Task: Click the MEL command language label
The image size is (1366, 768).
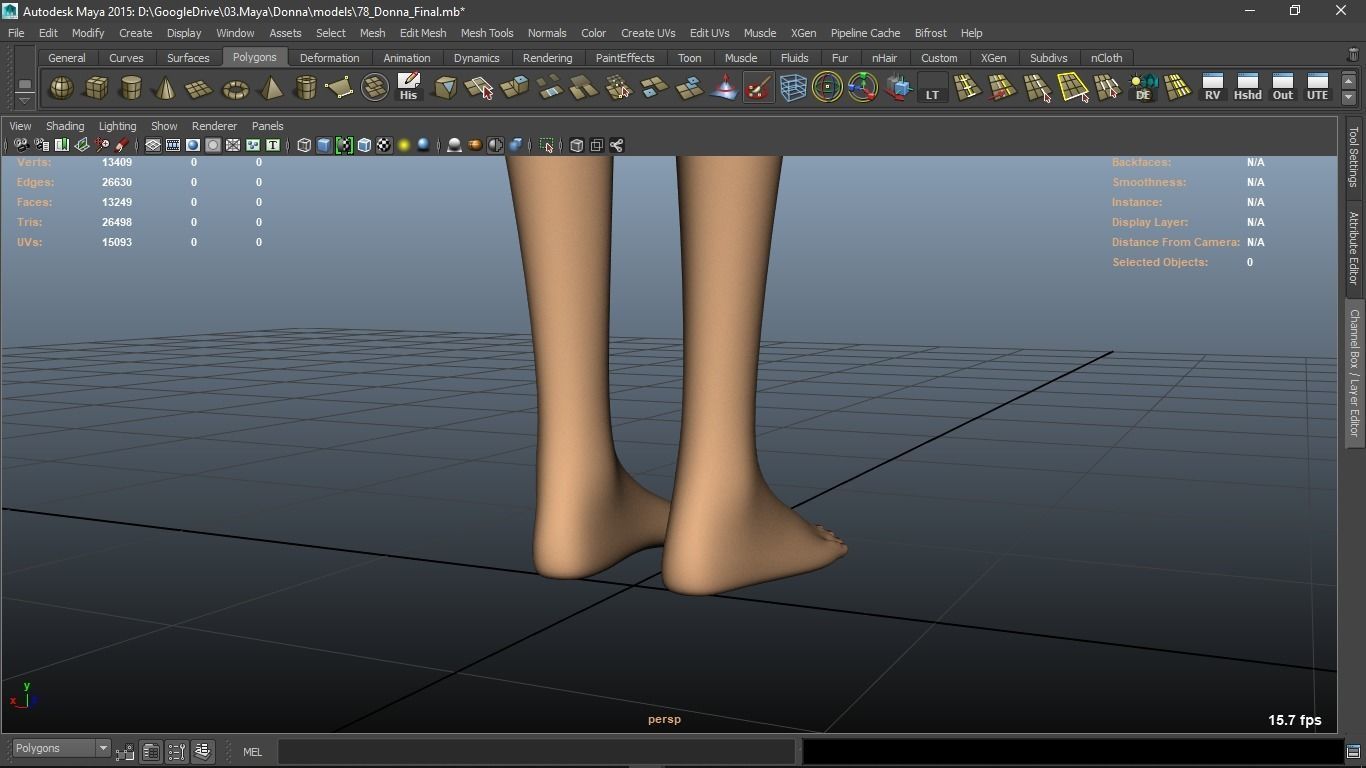Action: click(x=252, y=752)
